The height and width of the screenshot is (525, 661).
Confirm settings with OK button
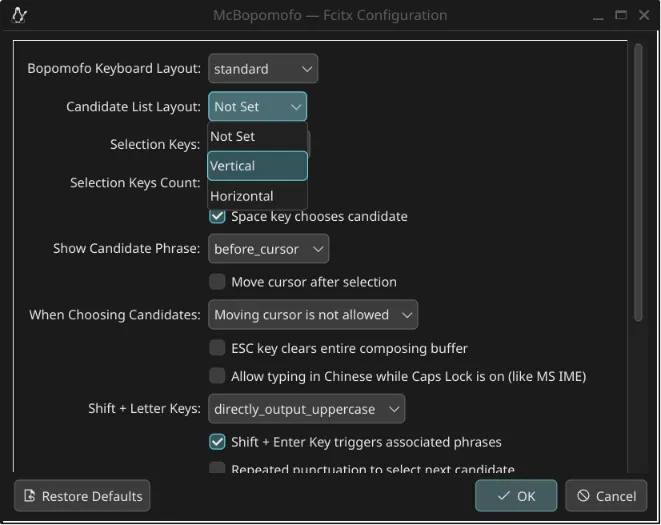click(x=516, y=496)
